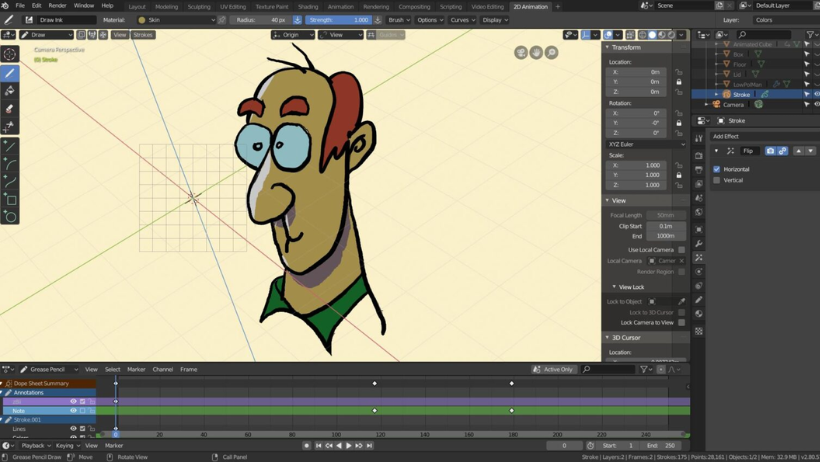Click the Strokes header button
The width and height of the screenshot is (820, 462).
[x=143, y=35]
